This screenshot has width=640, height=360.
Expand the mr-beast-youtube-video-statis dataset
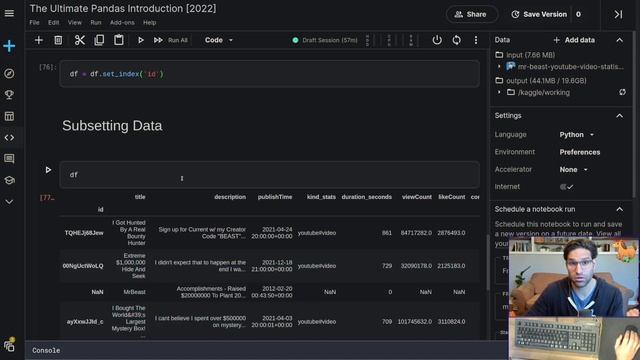coord(499,66)
